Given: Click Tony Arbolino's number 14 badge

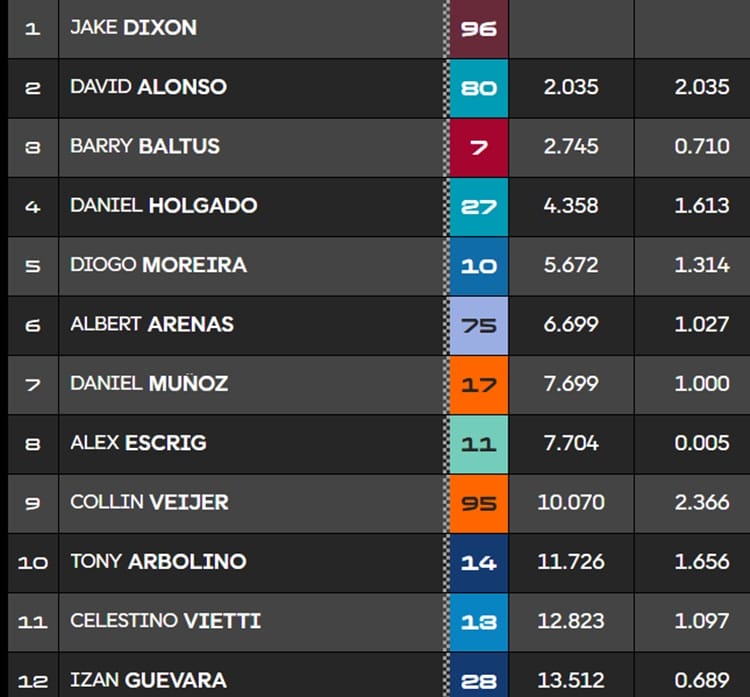Looking at the screenshot, I should 478,562.
